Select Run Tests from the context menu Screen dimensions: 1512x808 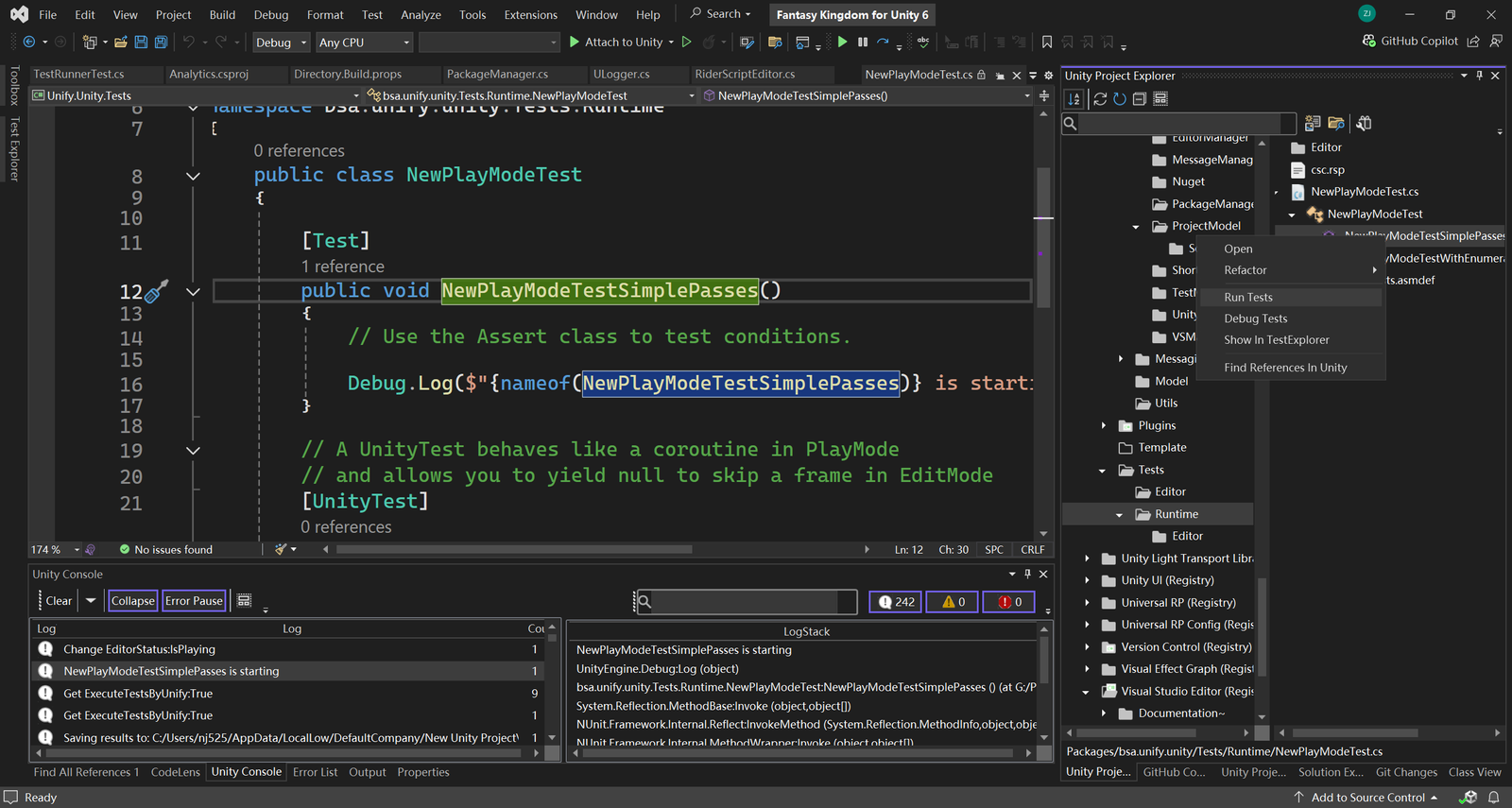1248,298
